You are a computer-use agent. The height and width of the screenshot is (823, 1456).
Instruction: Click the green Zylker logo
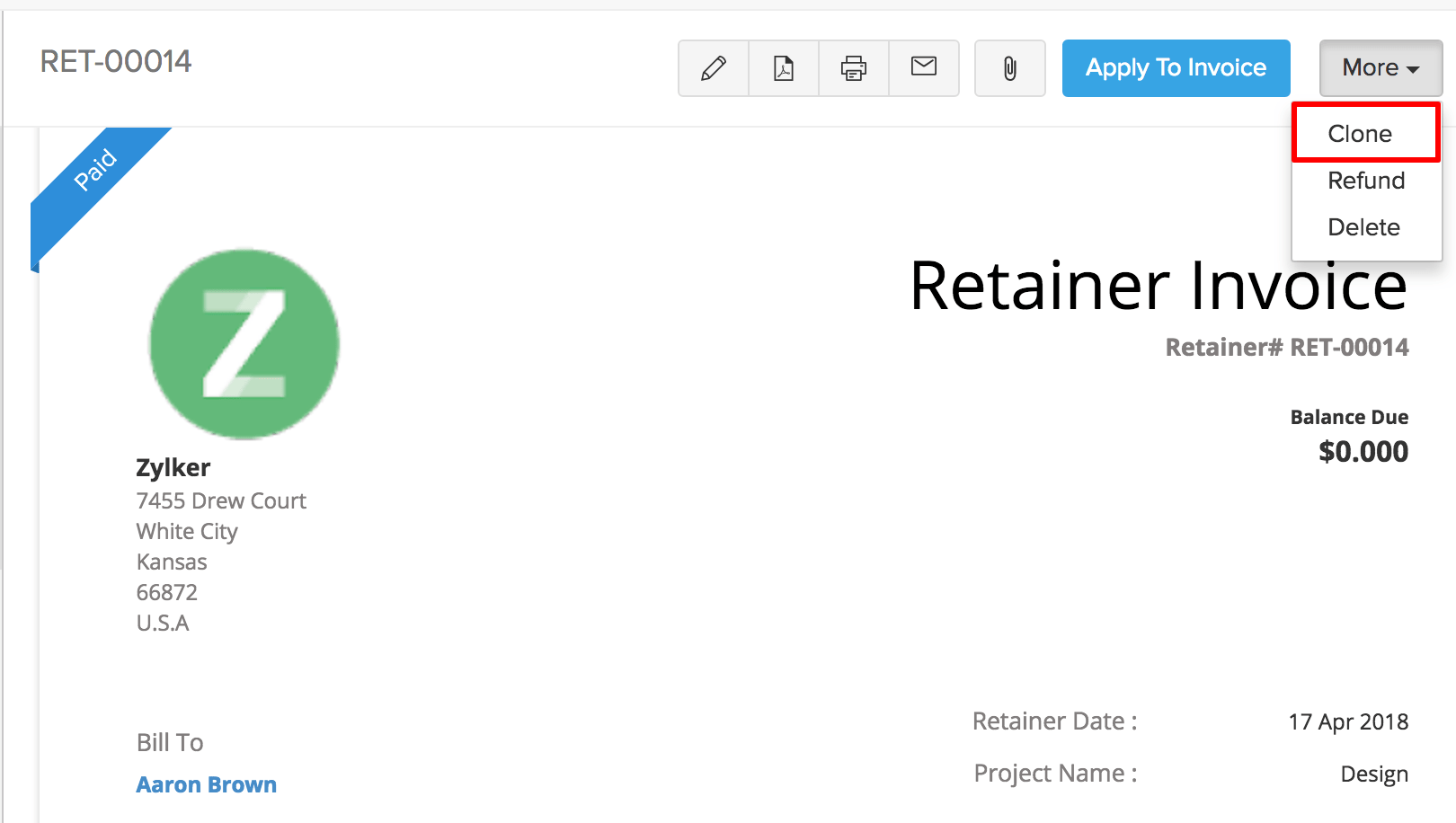tap(244, 344)
